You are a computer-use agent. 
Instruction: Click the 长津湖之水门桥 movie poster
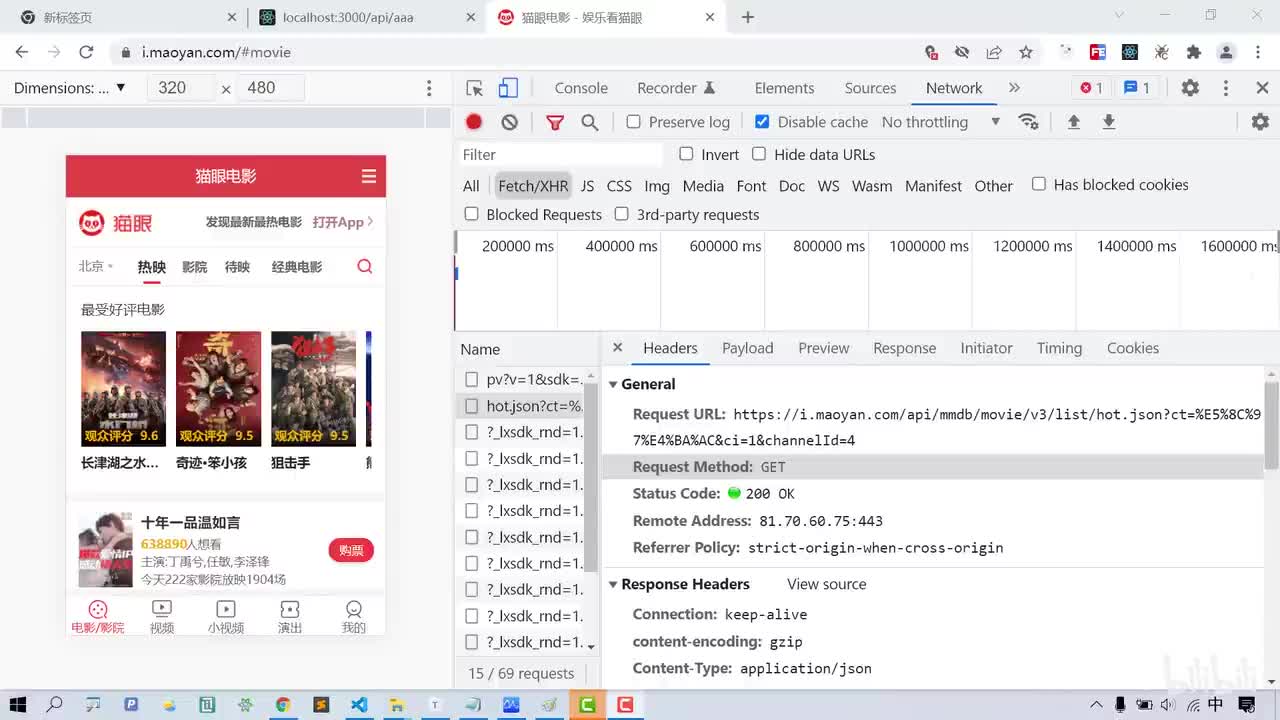coord(123,389)
